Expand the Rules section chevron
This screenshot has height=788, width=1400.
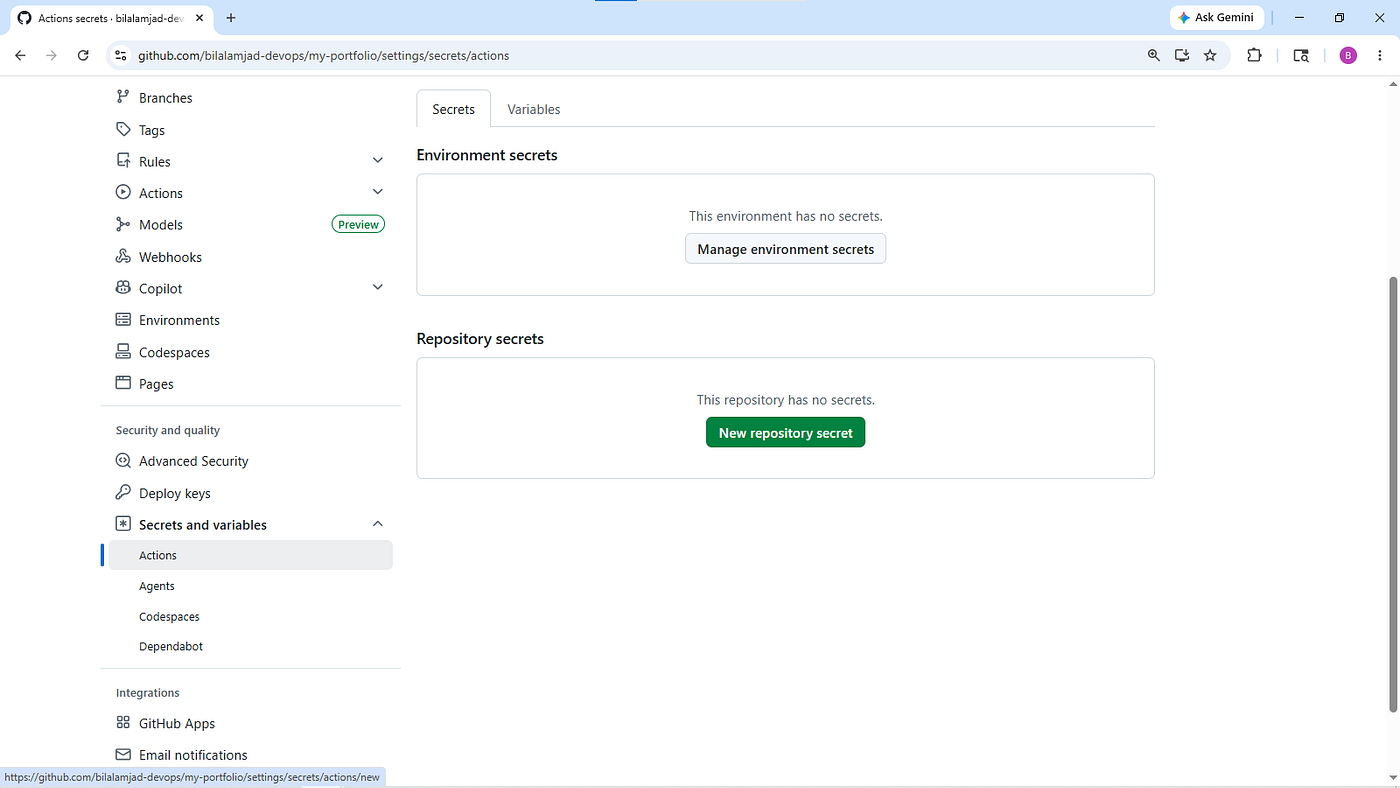[378, 161]
